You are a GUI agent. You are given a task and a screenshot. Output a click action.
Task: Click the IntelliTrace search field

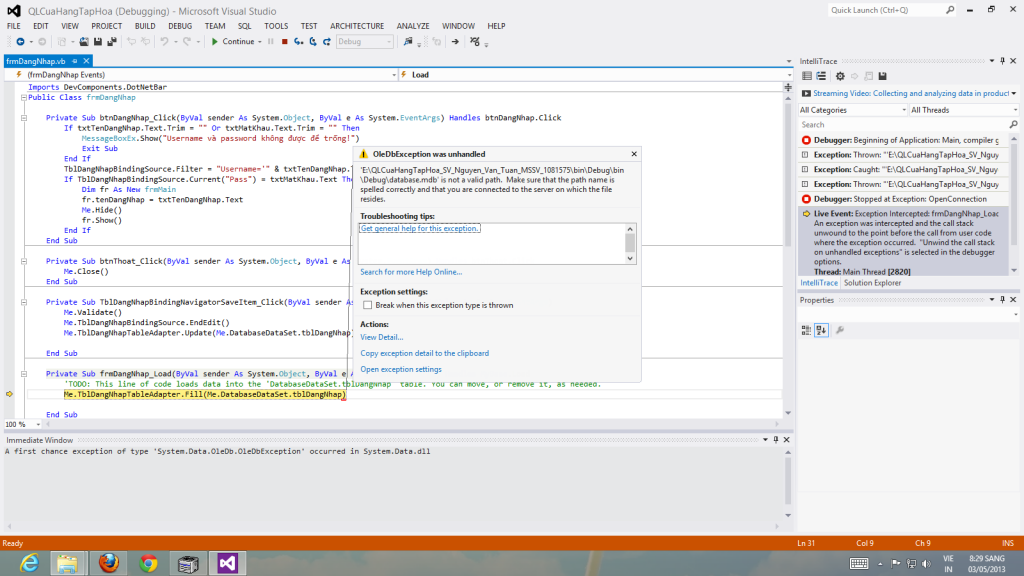(x=908, y=125)
